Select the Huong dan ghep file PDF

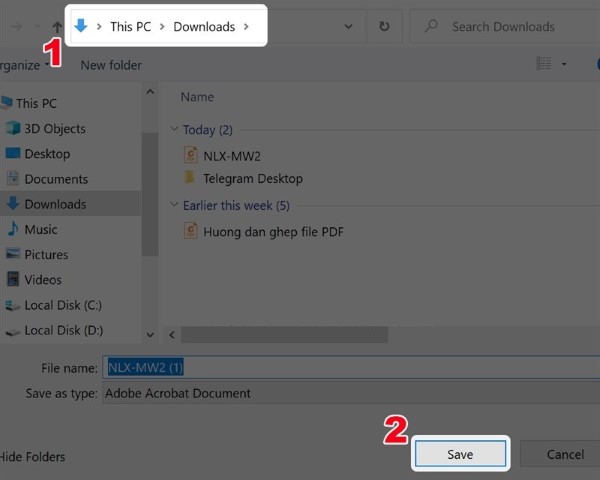(x=273, y=231)
